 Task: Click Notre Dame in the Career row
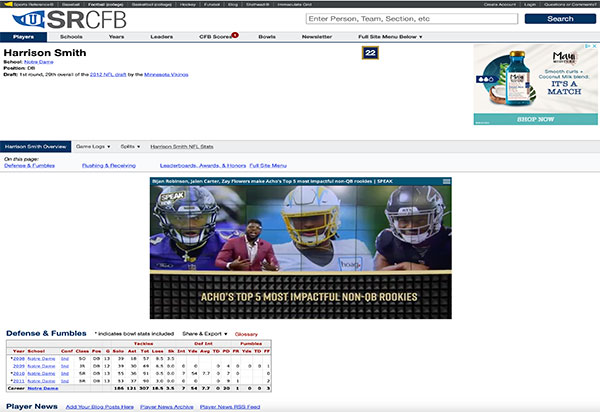point(43,388)
